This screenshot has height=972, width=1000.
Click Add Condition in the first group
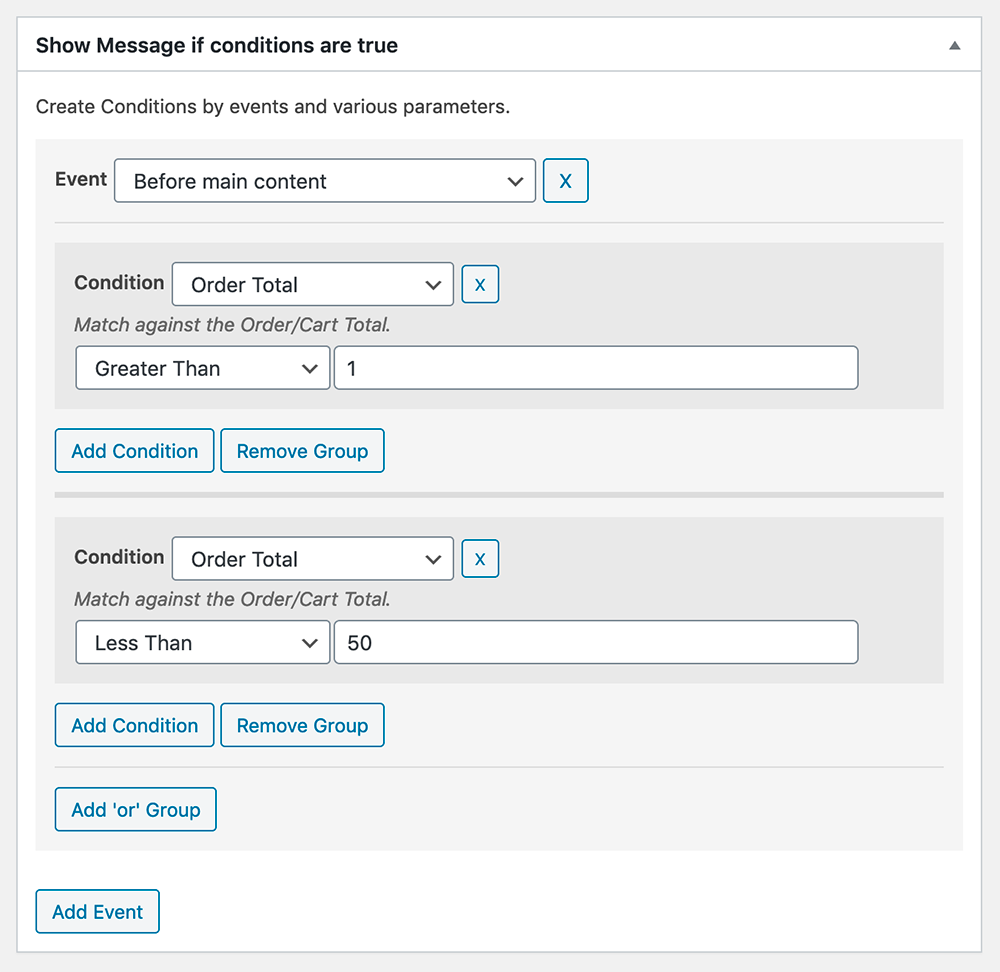(x=134, y=450)
